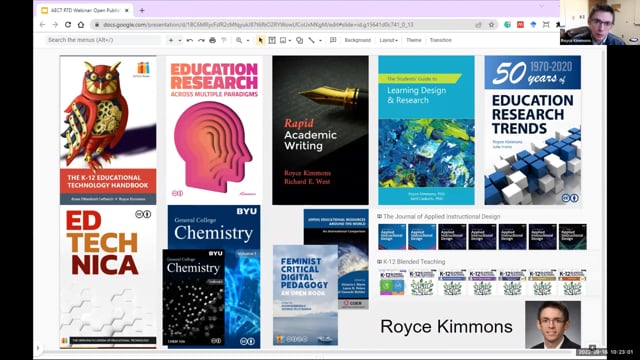The height and width of the screenshot is (360, 640).
Task: Click the presenter webcam video thumbnail
Action: click(600, 22)
